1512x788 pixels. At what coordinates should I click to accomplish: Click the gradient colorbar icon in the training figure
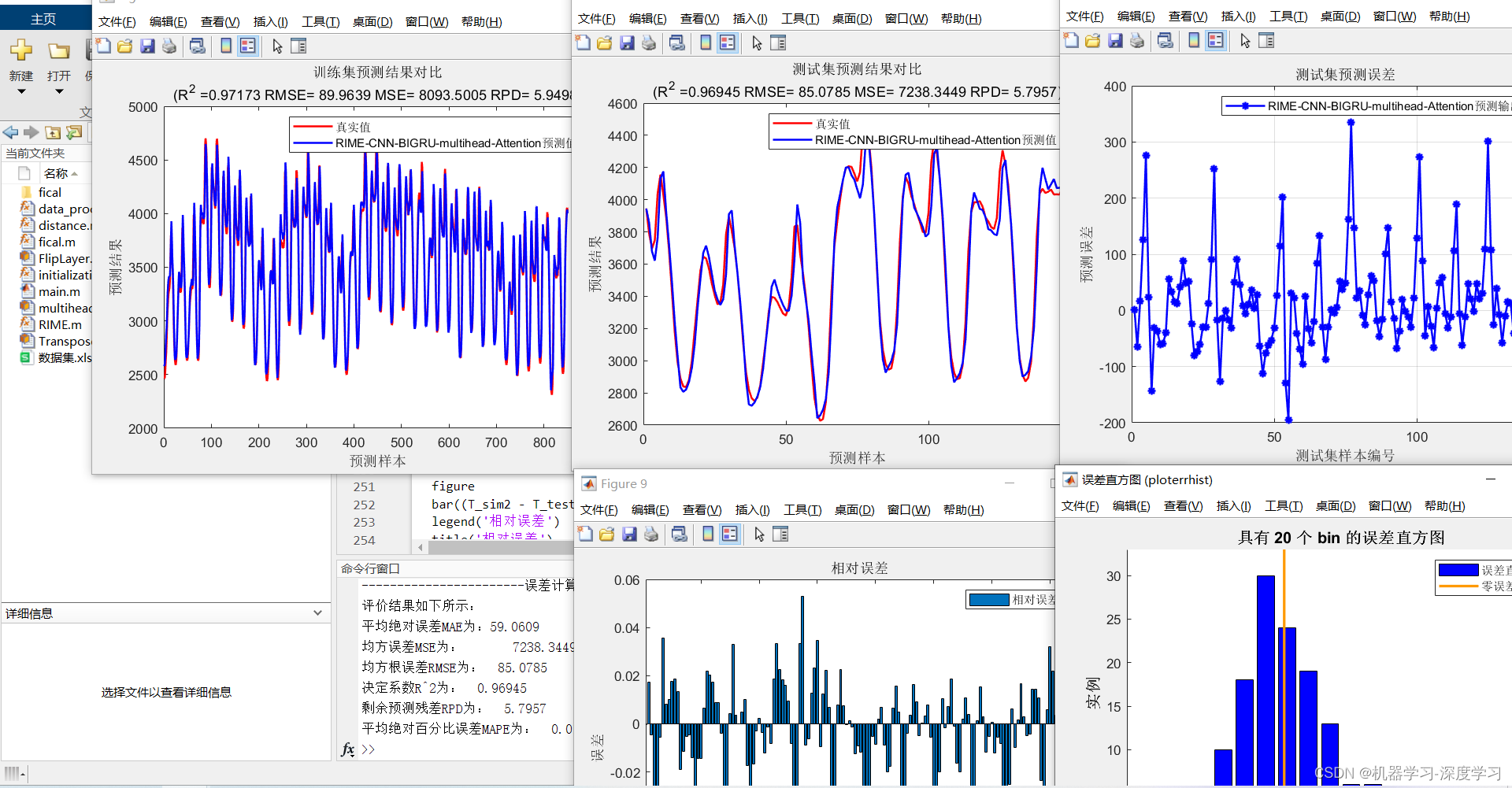pyautogui.click(x=225, y=46)
